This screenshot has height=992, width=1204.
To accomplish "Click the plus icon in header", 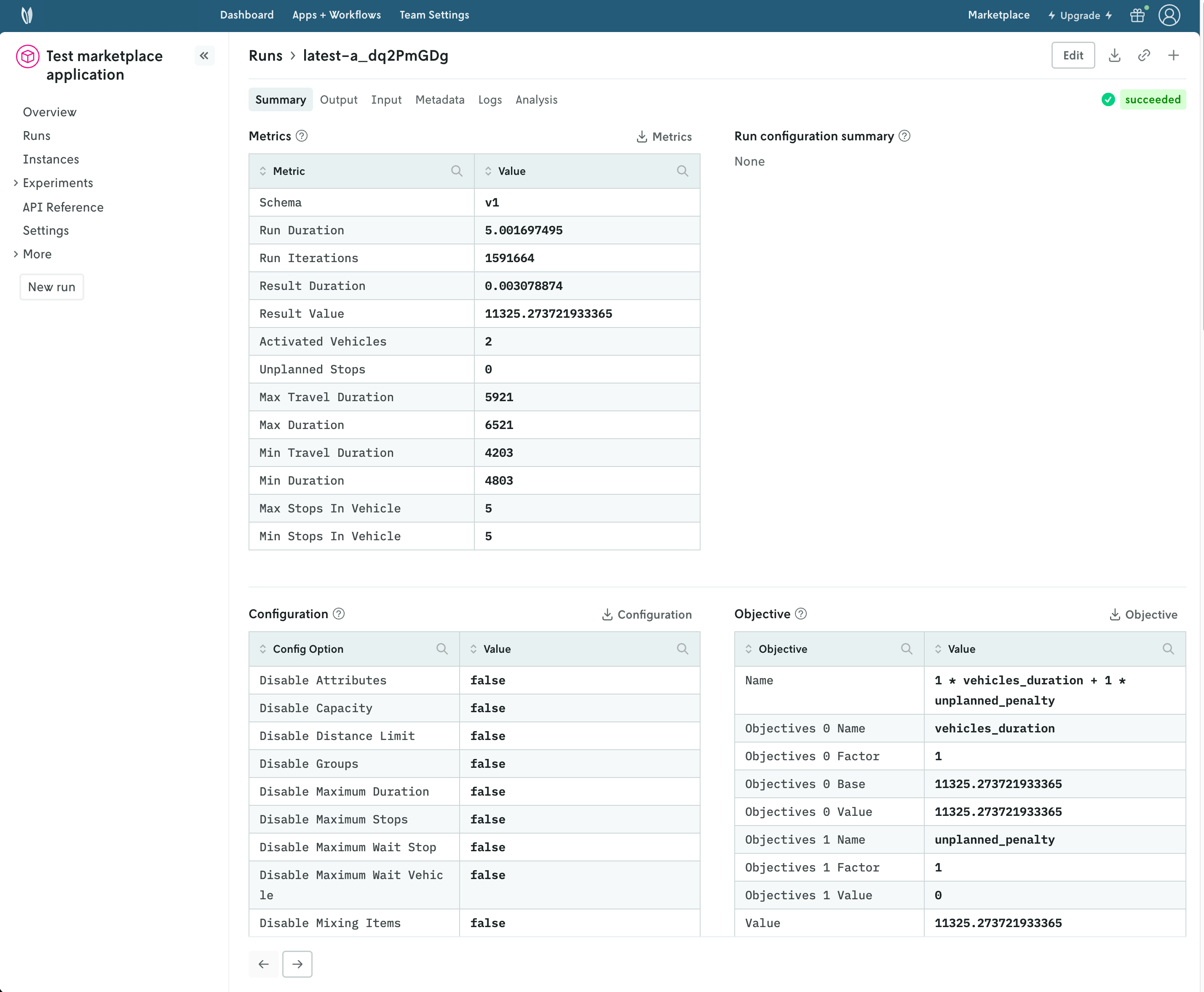I will click(x=1173, y=56).
